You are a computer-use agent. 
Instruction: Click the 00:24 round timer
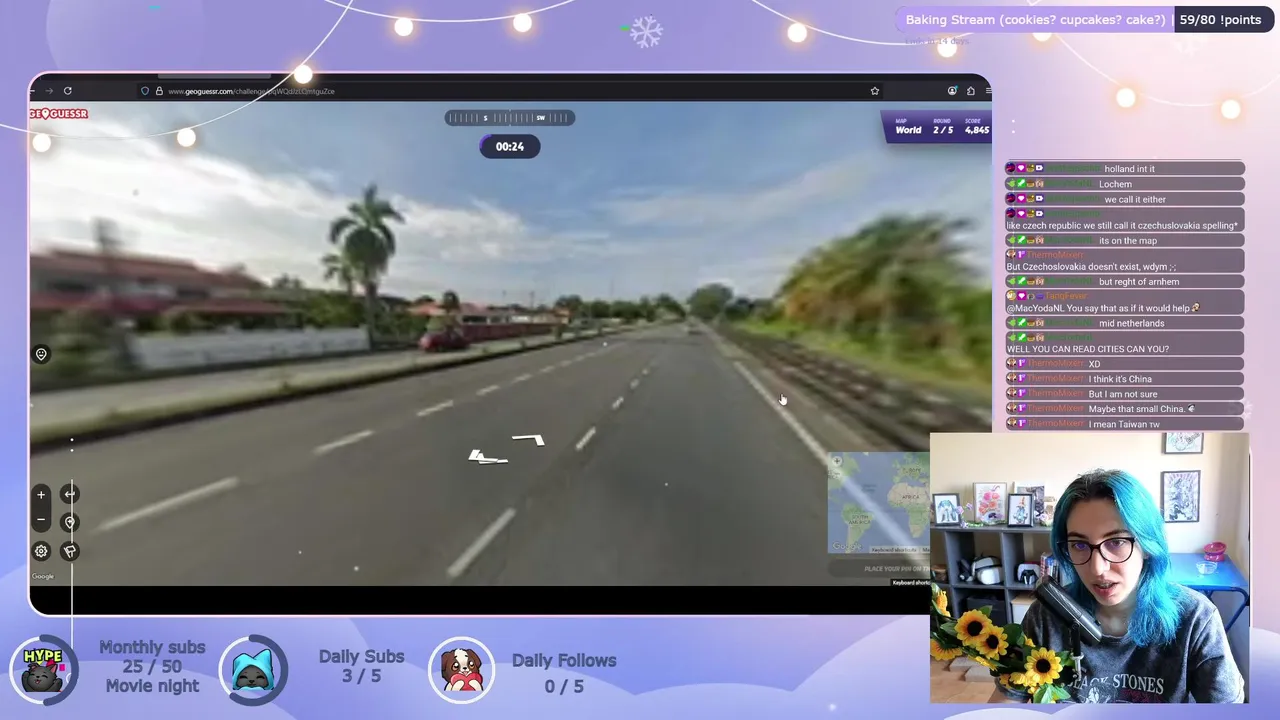510,146
